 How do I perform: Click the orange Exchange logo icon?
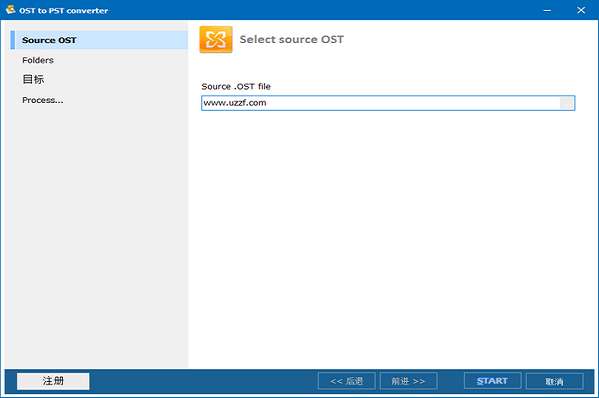pos(216,39)
